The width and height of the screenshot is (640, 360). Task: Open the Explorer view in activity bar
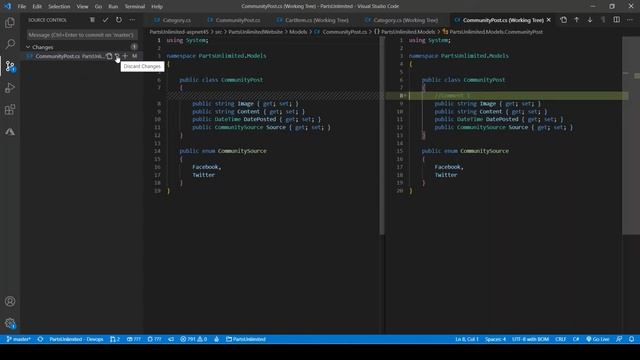pyautogui.click(x=10, y=22)
